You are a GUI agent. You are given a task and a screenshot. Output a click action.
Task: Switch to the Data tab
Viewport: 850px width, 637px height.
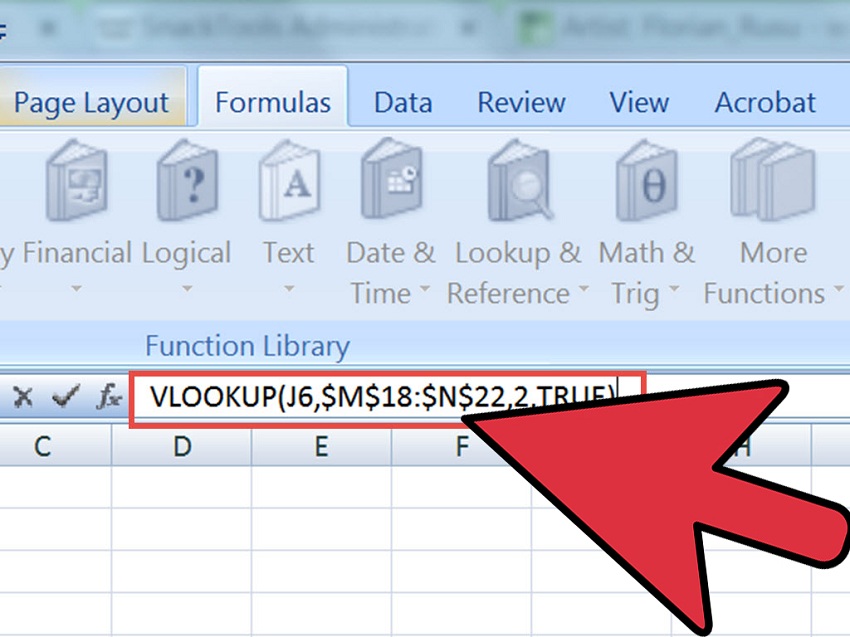click(403, 102)
